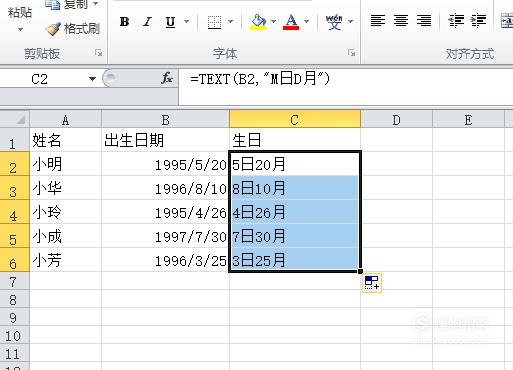Select column A header

tap(65, 120)
